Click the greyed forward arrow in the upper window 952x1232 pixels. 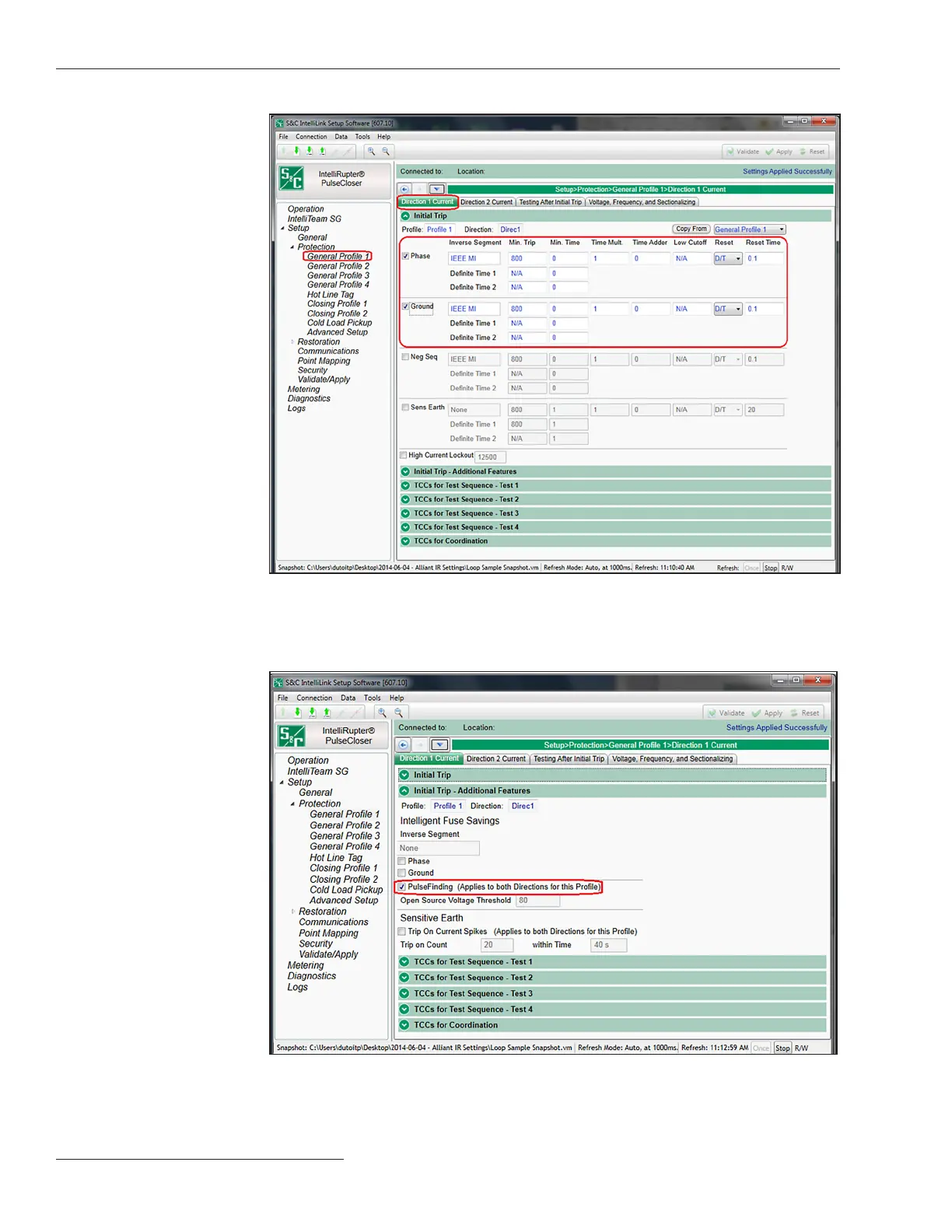[420, 189]
